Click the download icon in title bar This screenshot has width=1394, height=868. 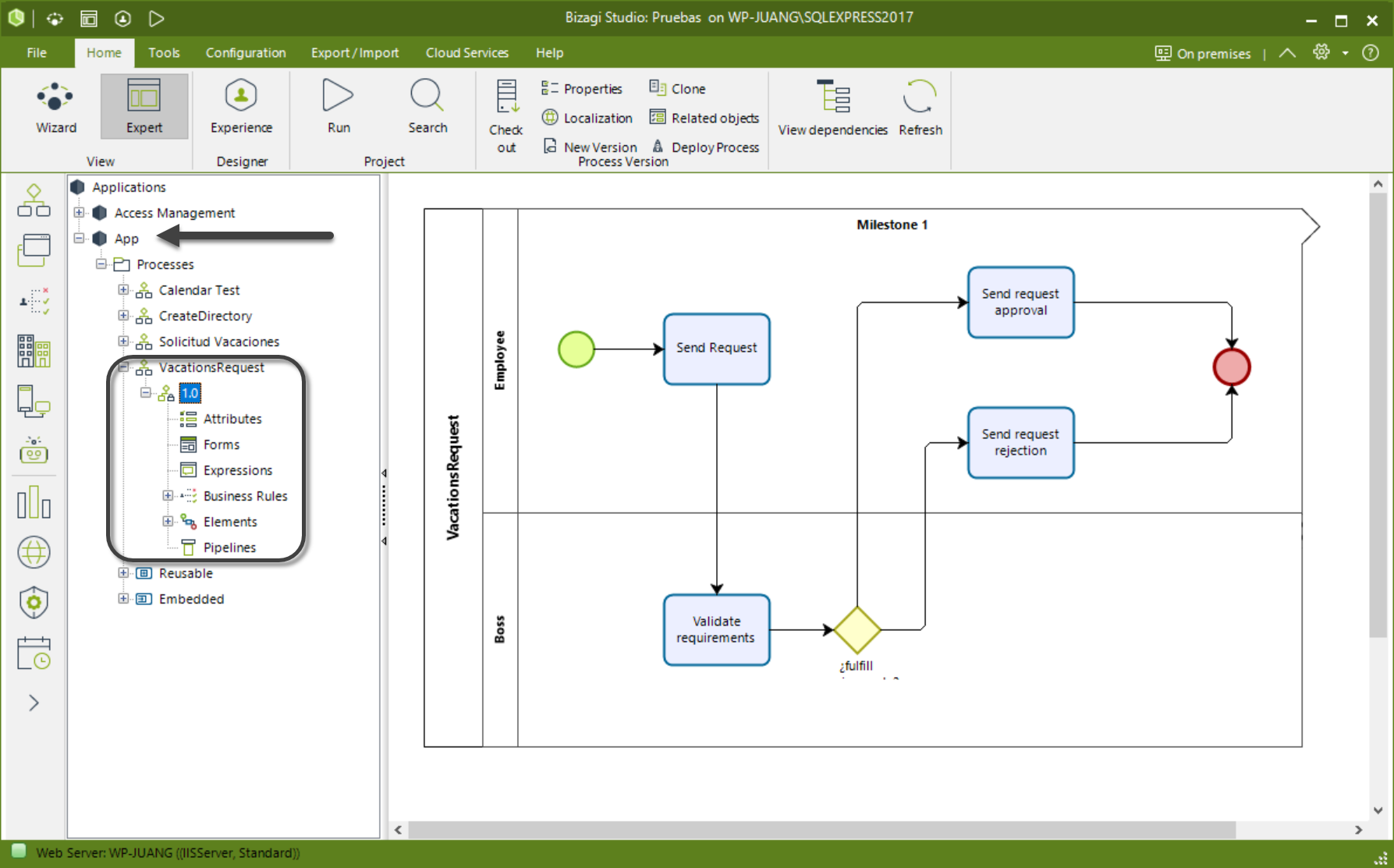click(122, 18)
